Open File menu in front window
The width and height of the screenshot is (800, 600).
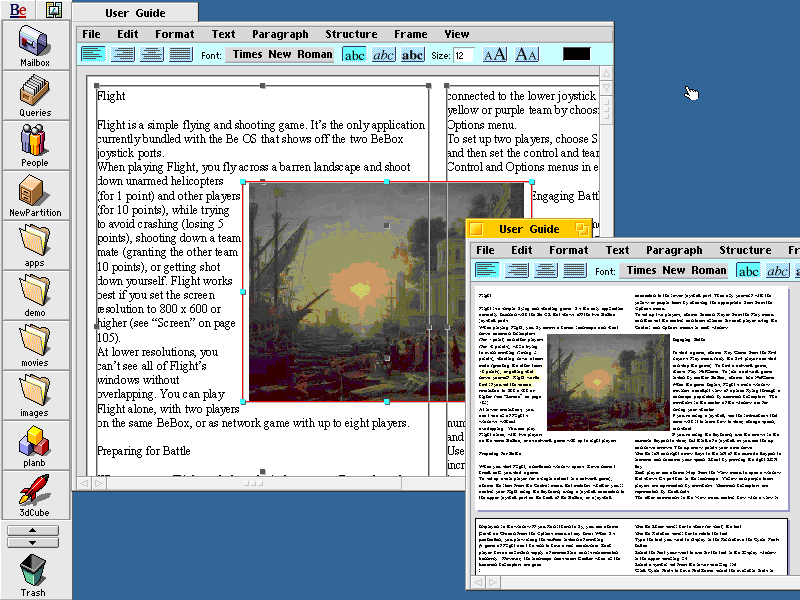click(x=485, y=250)
